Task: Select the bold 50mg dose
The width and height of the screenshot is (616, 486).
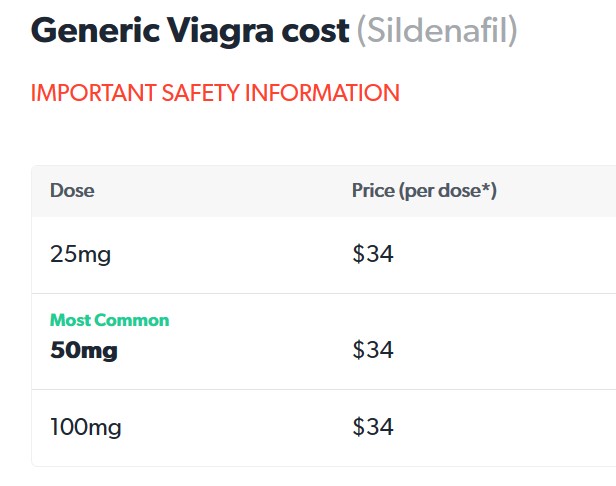Action: click(x=84, y=350)
